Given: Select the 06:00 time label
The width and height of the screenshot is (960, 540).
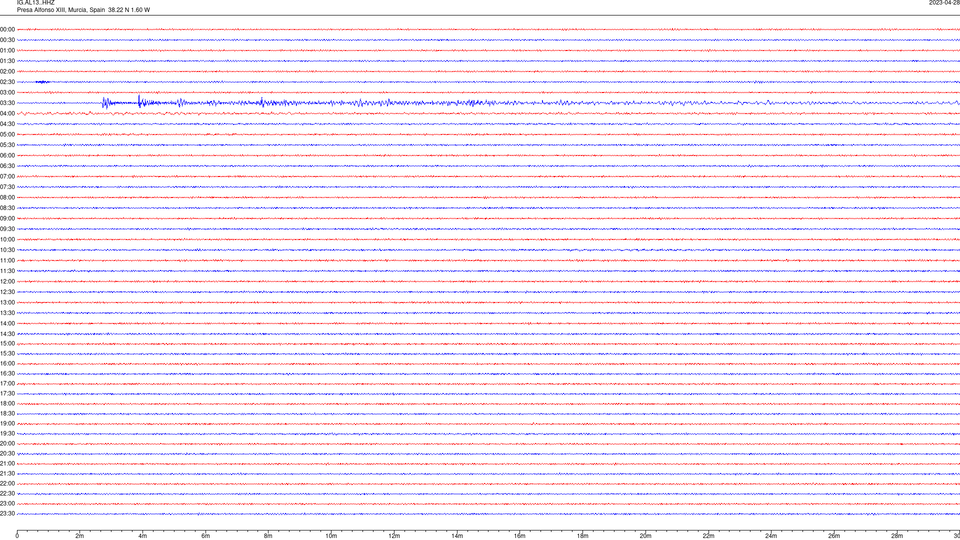Looking at the screenshot, I should [x=7, y=156].
